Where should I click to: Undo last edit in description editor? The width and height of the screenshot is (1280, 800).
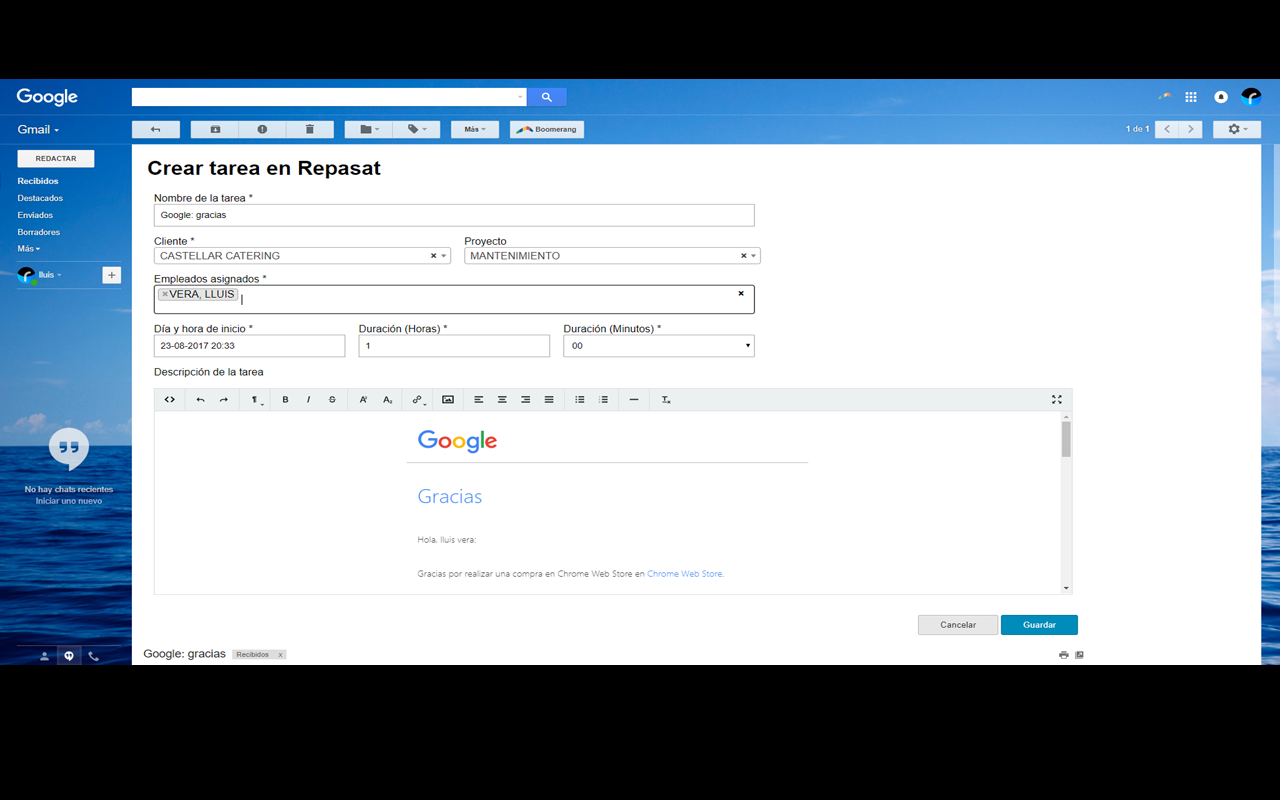coord(200,400)
